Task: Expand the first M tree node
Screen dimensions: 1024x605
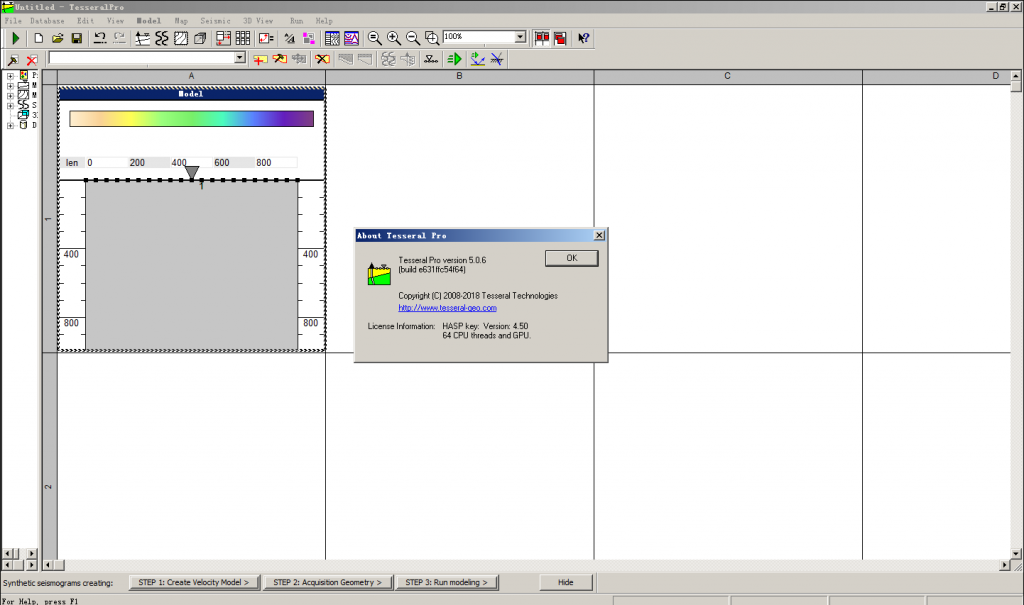Action: pyautogui.click(x=10, y=86)
